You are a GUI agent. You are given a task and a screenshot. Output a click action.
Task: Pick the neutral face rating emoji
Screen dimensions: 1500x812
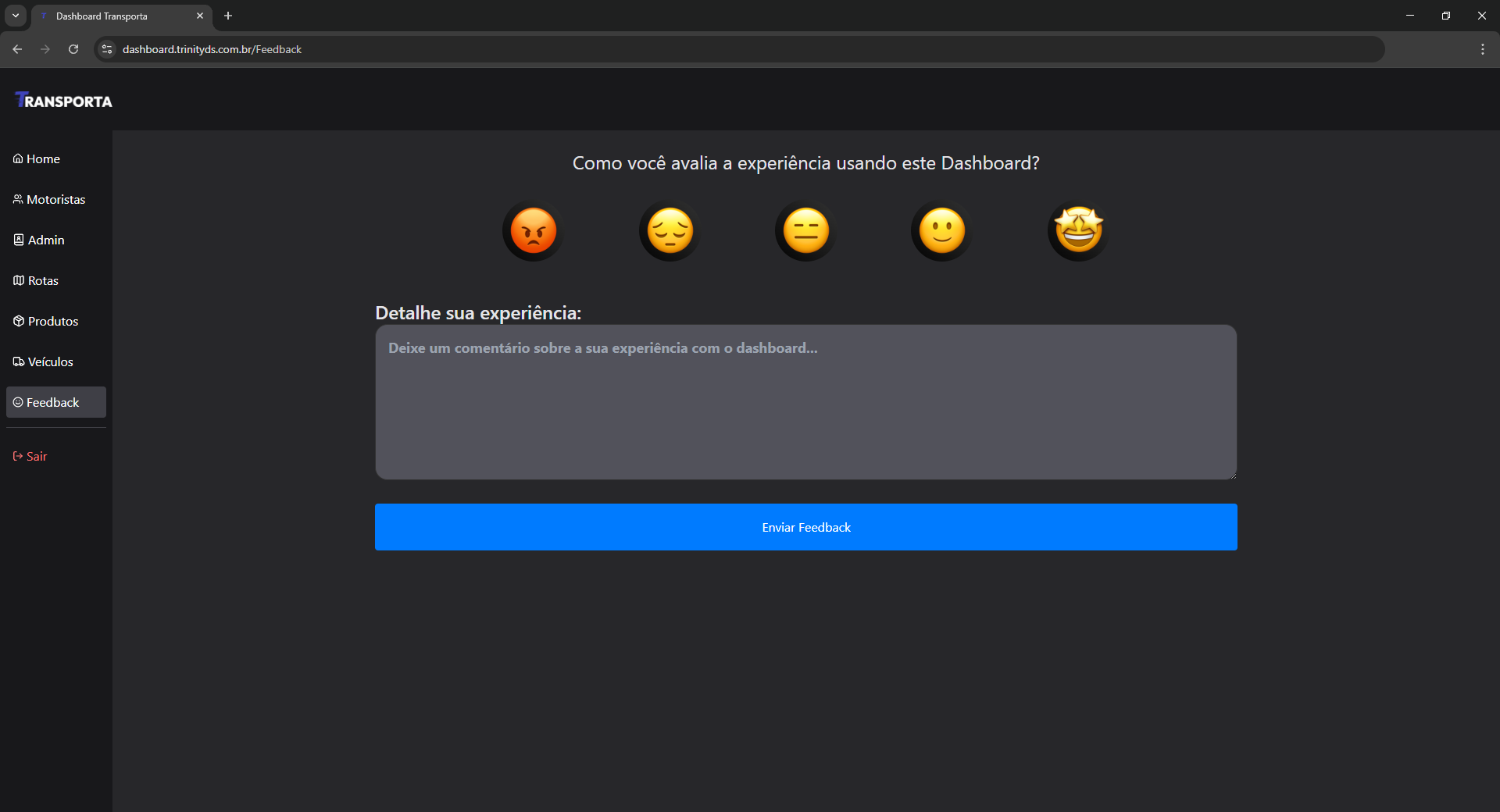pyautogui.click(x=805, y=230)
